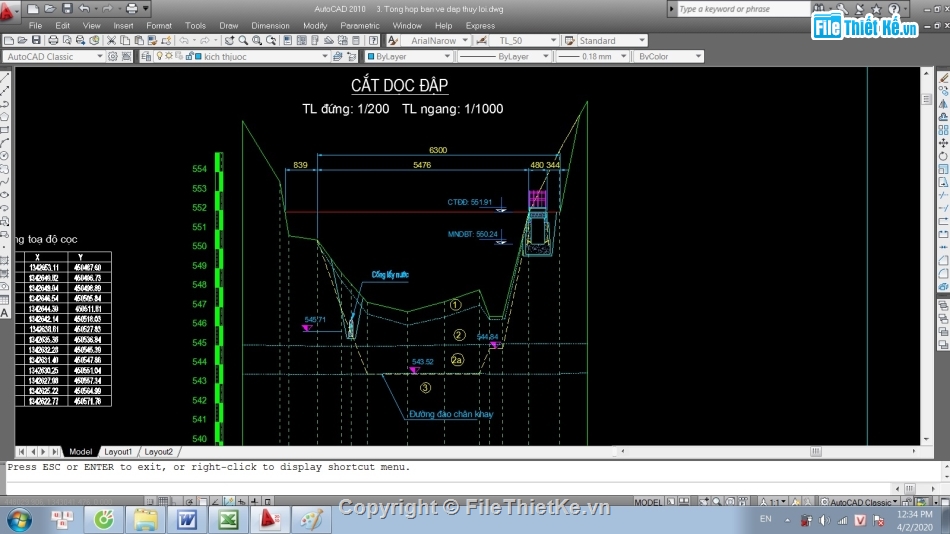Expand the ArialNarow text style dropdown
Viewport: 950px width, 534px height.
tap(465, 41)
